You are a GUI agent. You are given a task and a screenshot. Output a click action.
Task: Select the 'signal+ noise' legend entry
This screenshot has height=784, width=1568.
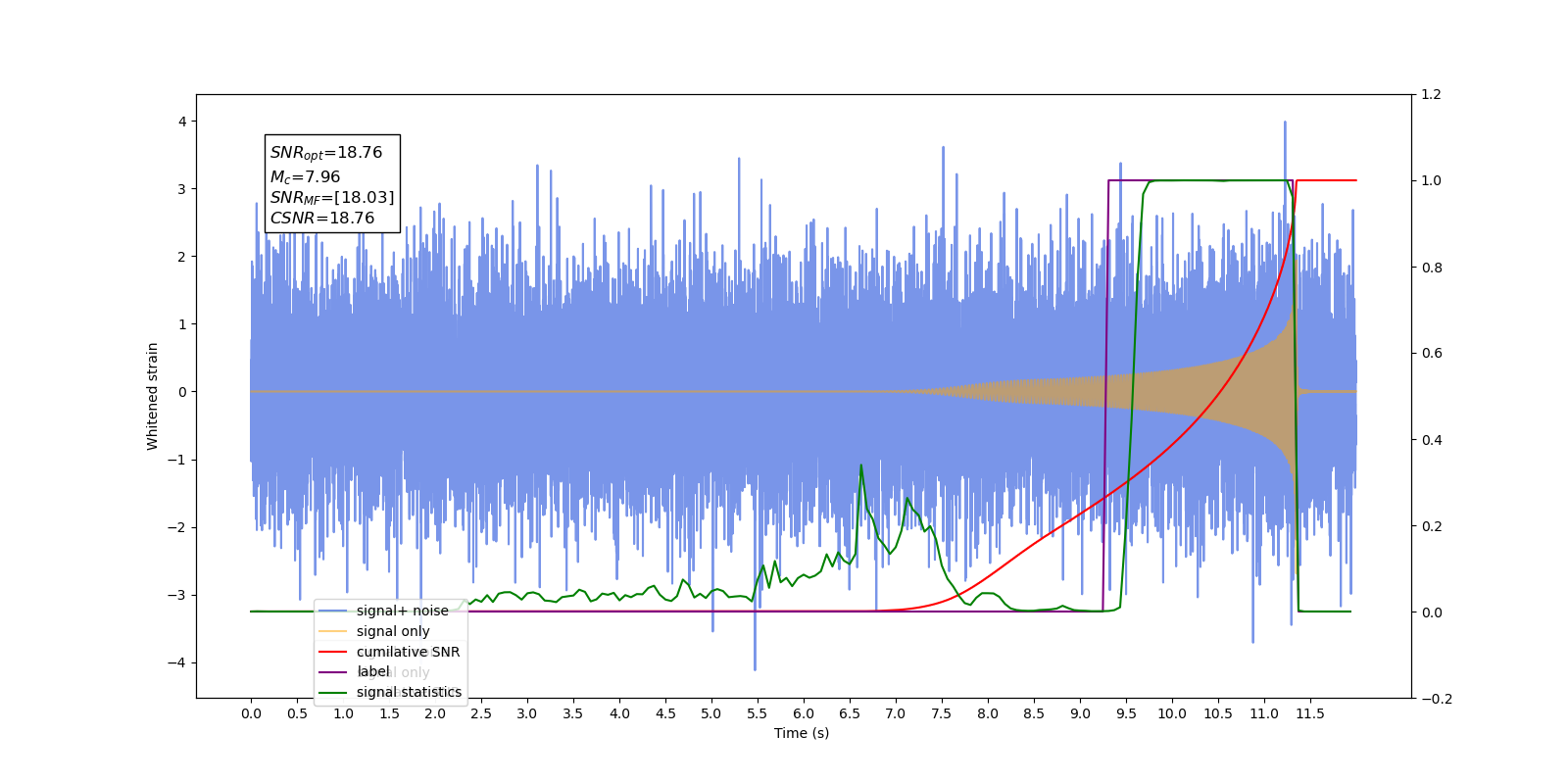click(x=403, y=611)
